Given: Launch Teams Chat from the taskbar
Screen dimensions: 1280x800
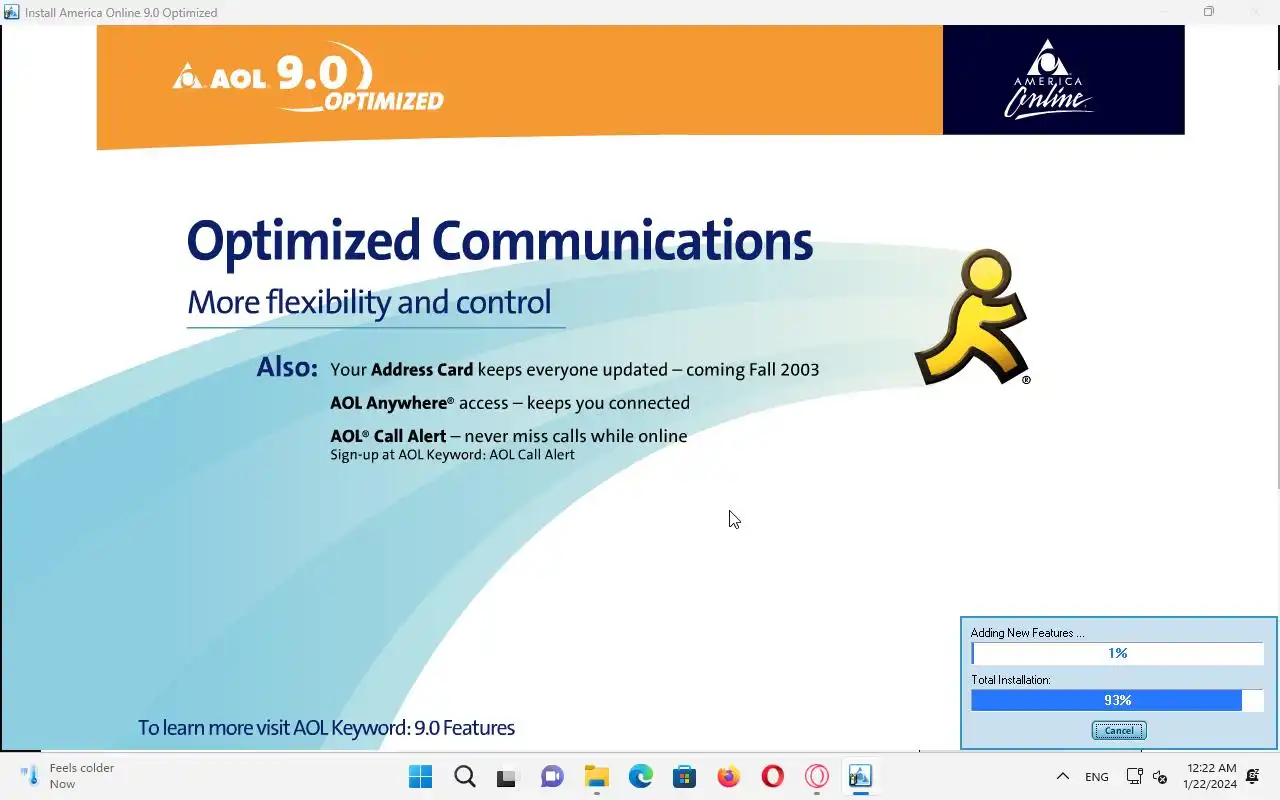Looking at the screenshot, I should click(552, 776).
